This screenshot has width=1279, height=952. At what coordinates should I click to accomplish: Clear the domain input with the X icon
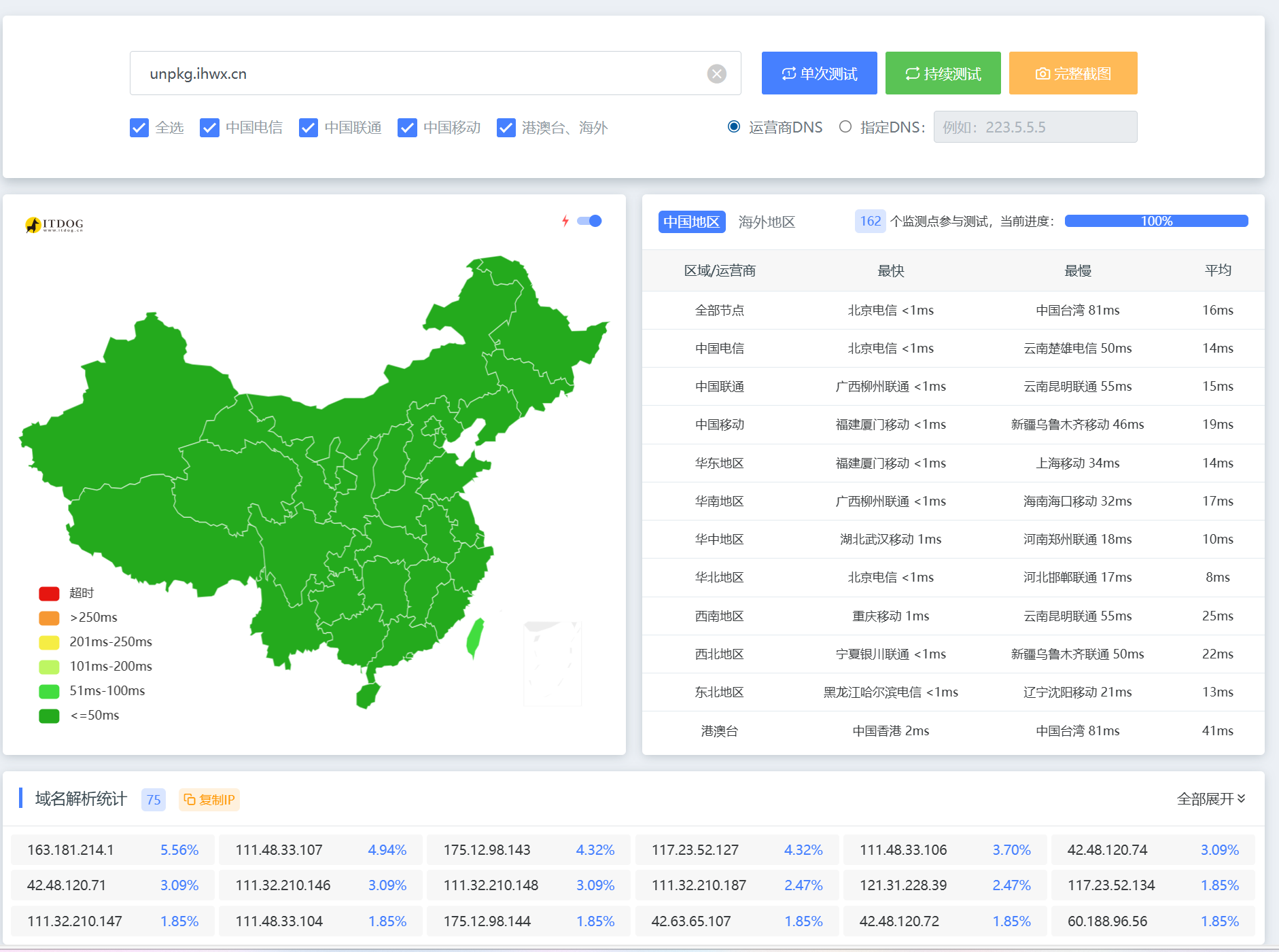[716, 73]
